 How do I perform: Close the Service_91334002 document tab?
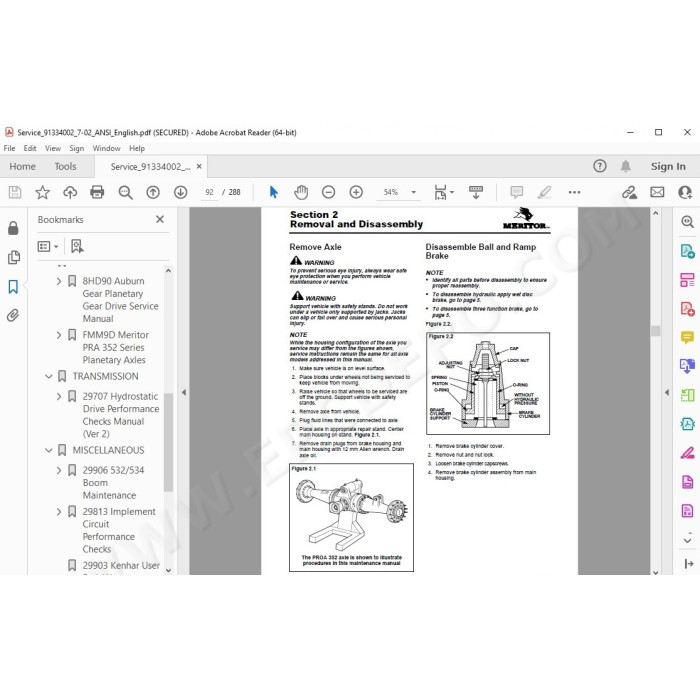pos(199,167)
